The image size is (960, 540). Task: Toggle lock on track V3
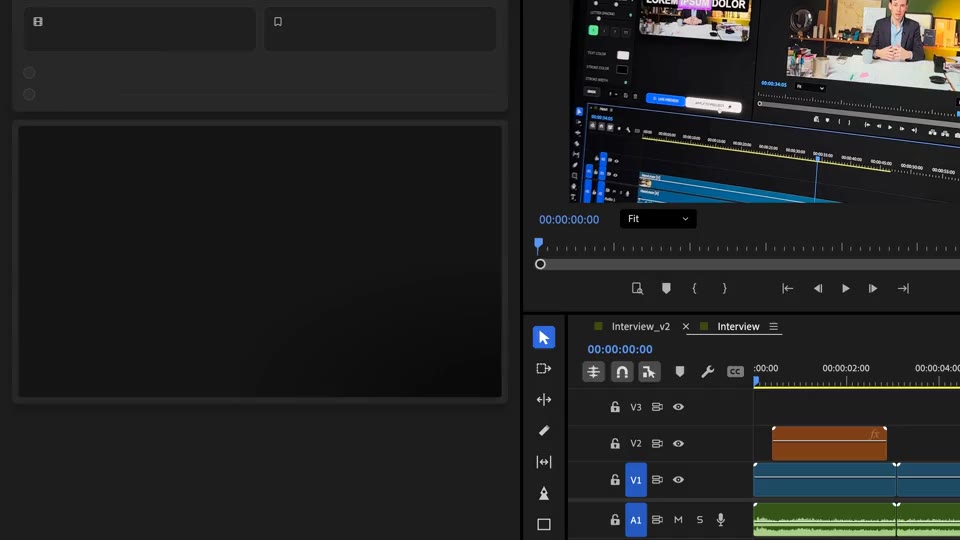[x=615, y=407]
